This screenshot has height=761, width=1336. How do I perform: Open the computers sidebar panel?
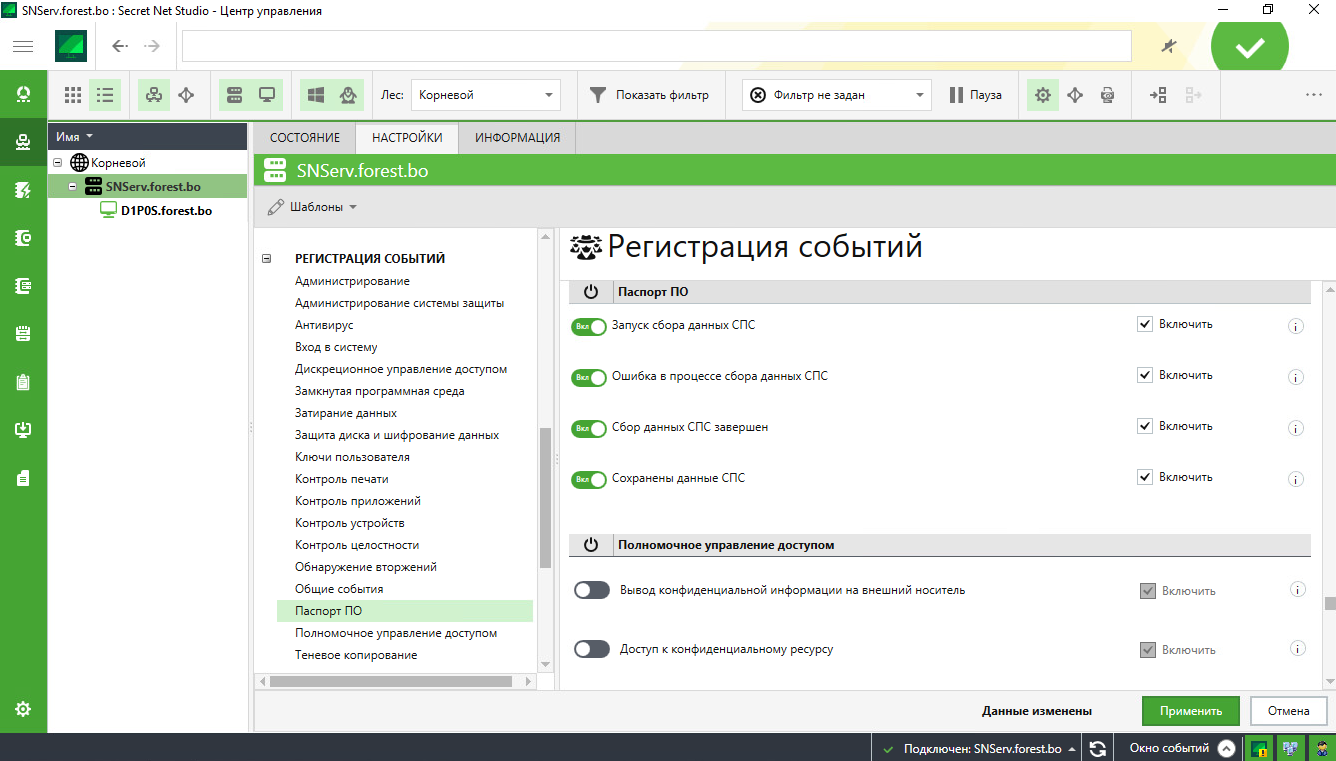pos(23,143)
